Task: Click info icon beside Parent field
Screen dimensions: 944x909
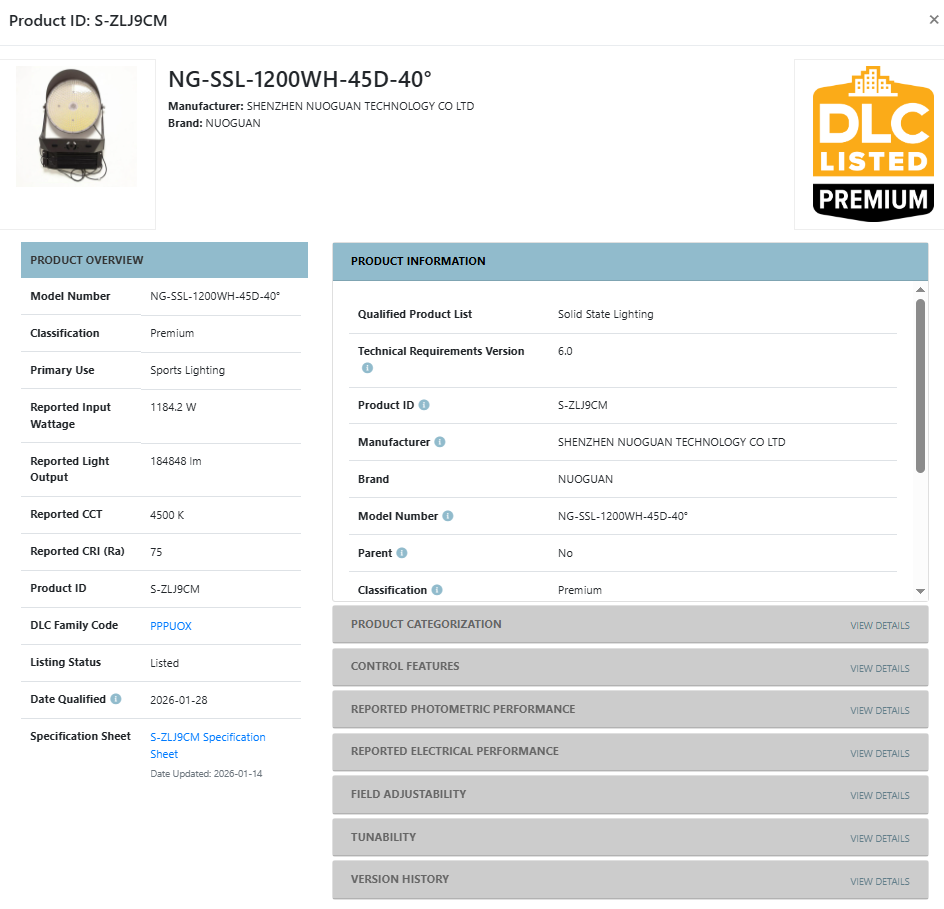Action: pyautogui.click(x=402, y=553)
